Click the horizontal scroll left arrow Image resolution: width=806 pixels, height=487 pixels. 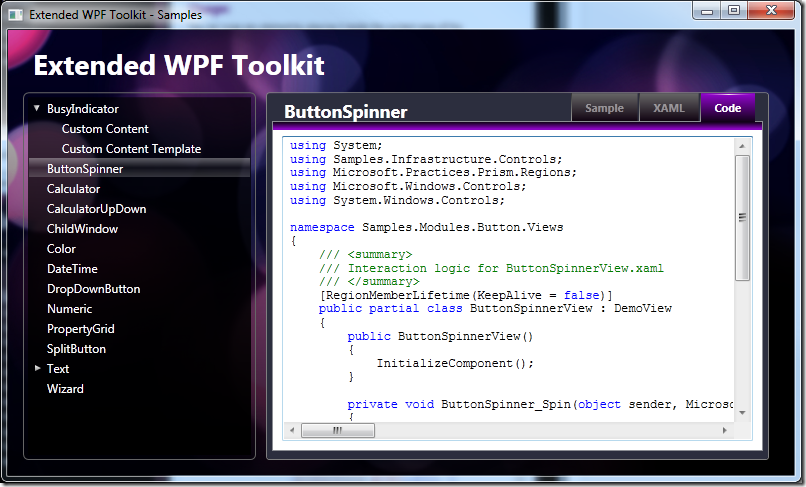(x=292, y=430)
